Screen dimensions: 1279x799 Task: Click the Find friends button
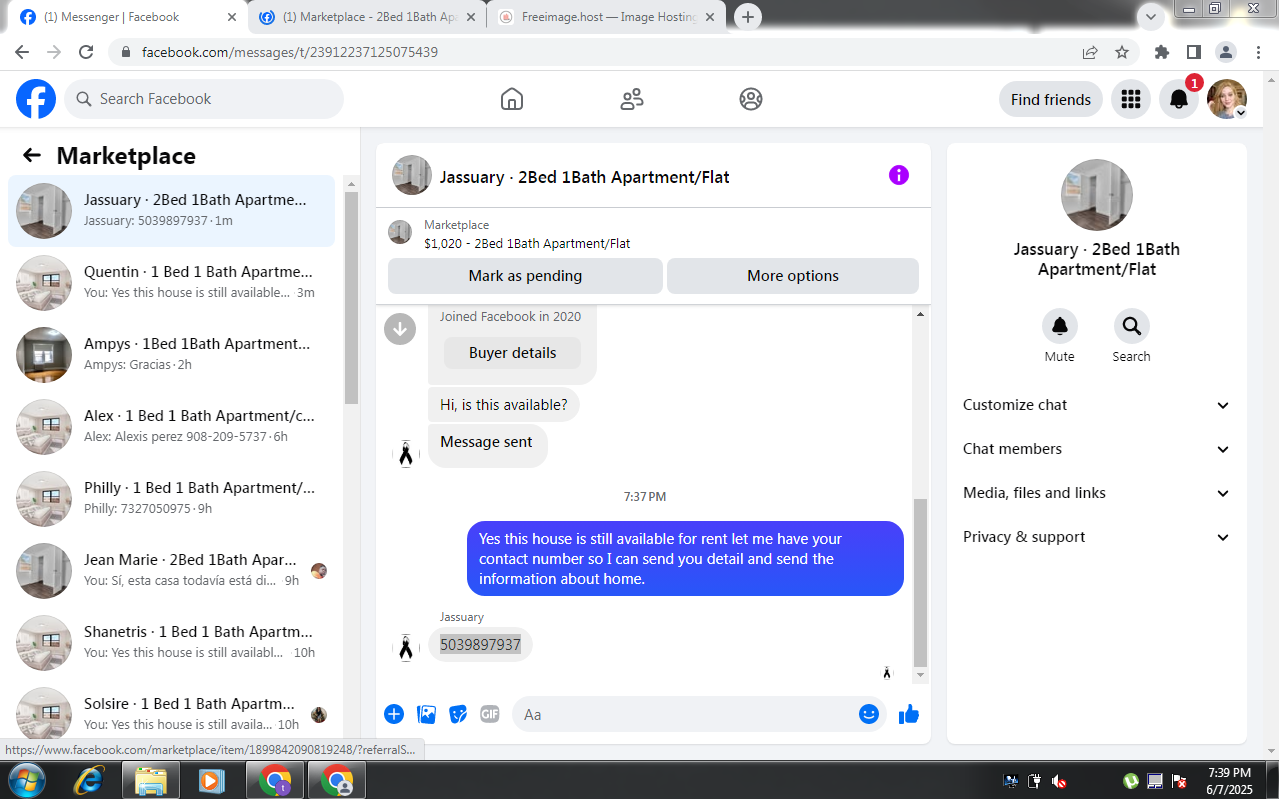pyautogui.click(x=1051, y=99)
